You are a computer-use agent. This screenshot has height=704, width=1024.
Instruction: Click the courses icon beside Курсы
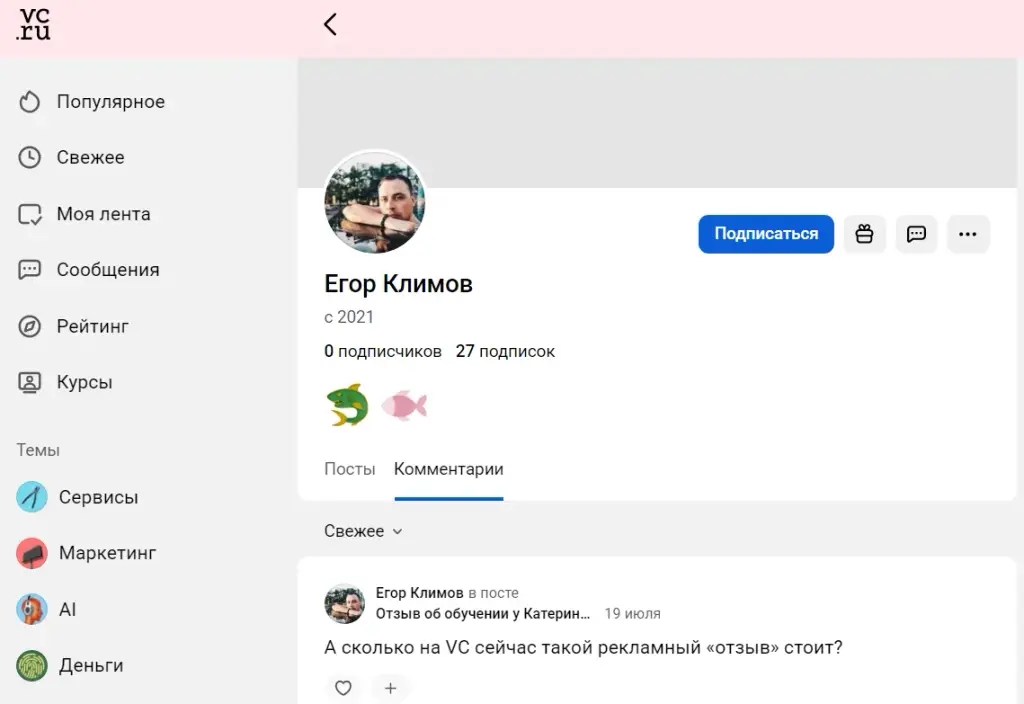click(29, 382)
